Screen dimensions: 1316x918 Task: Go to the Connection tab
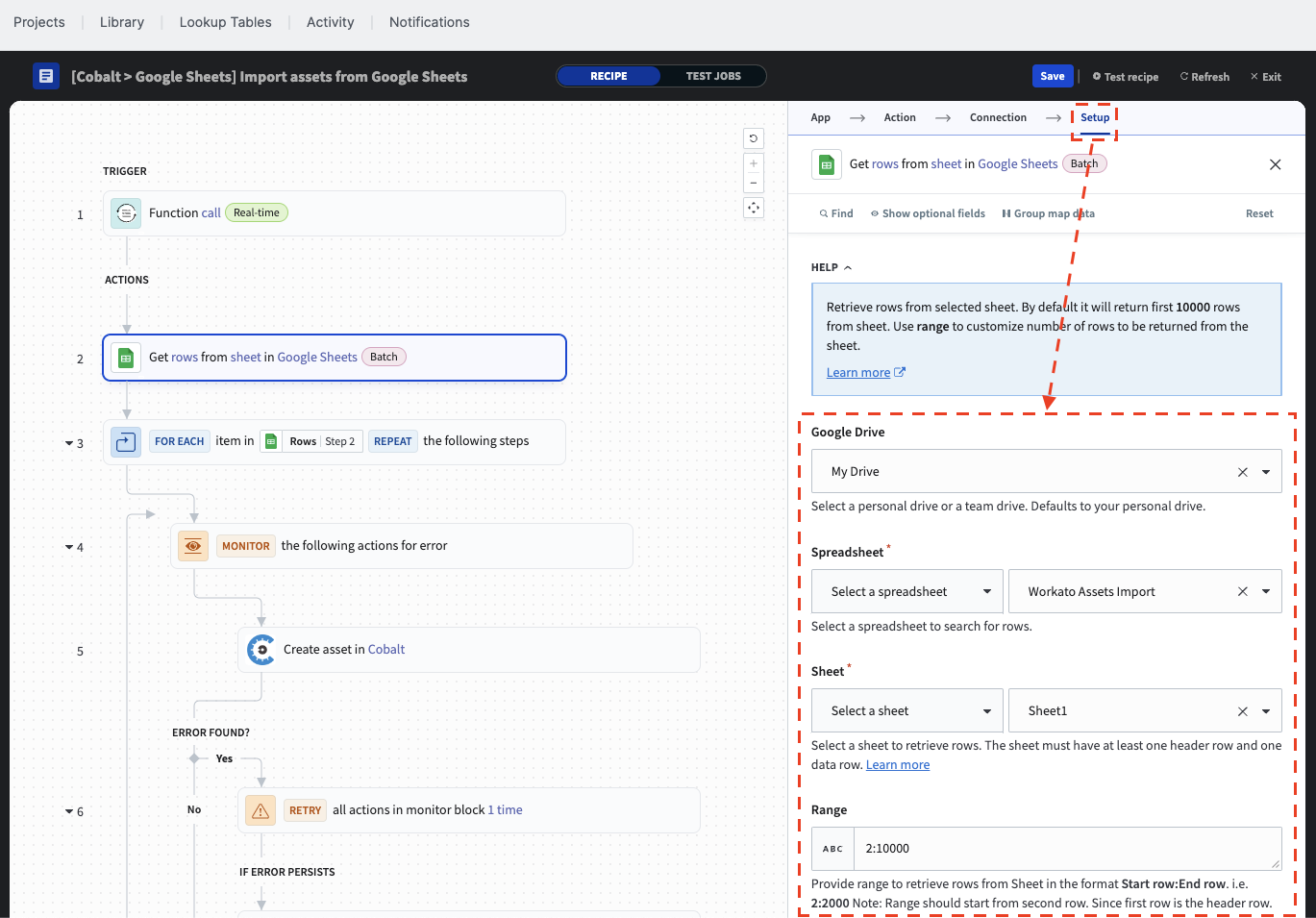[x=998, y=117]
